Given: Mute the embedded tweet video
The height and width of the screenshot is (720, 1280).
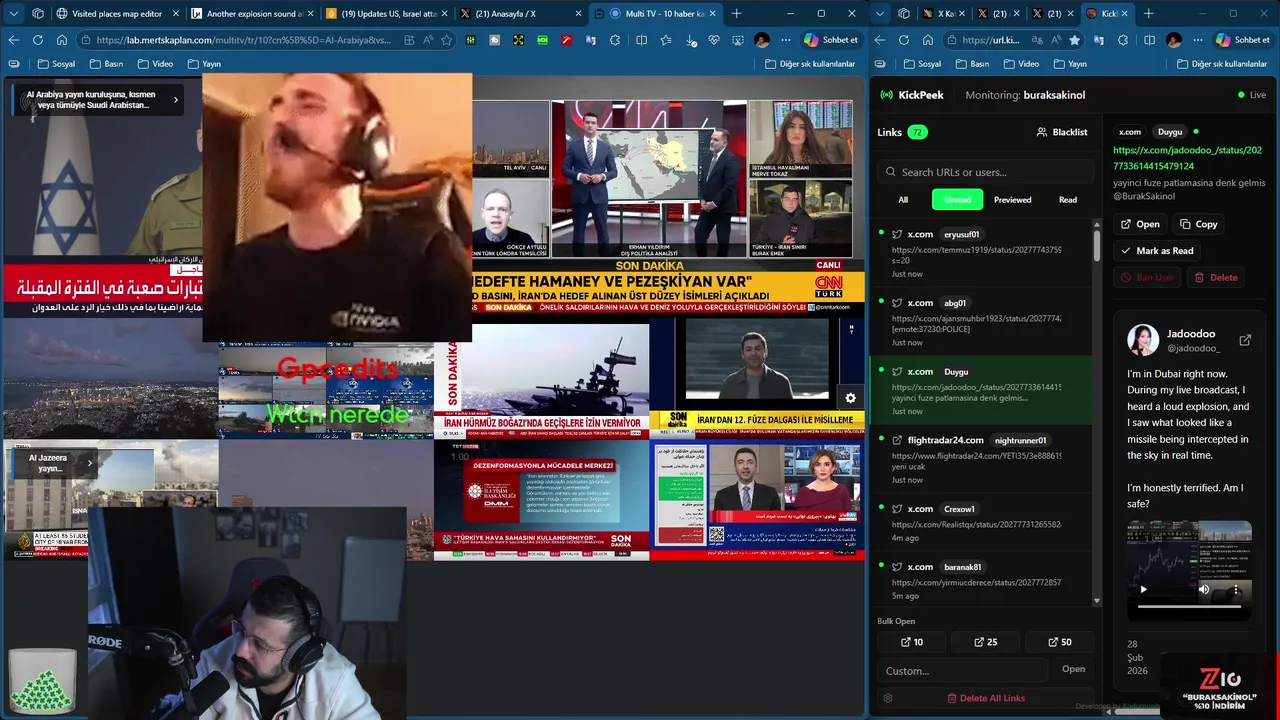Looking at the screenshot, I should tap(1204, 589).
